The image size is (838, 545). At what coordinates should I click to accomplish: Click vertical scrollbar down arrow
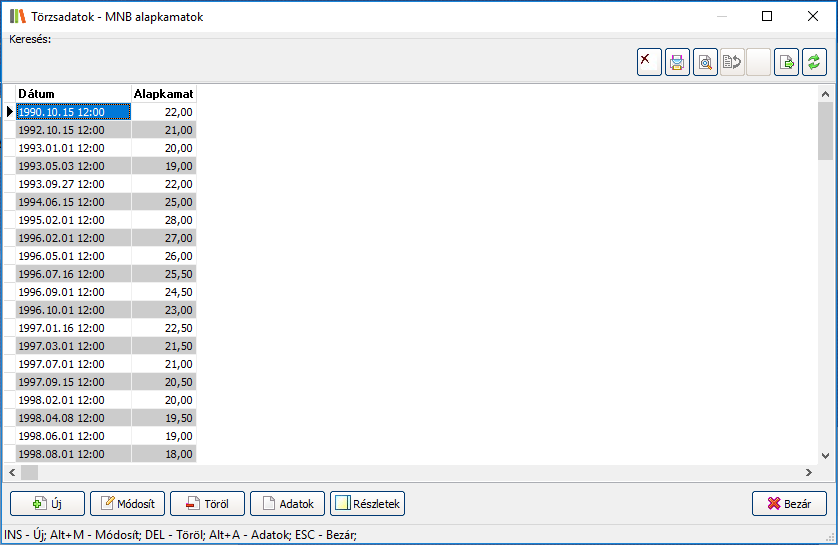click(825, 455)
